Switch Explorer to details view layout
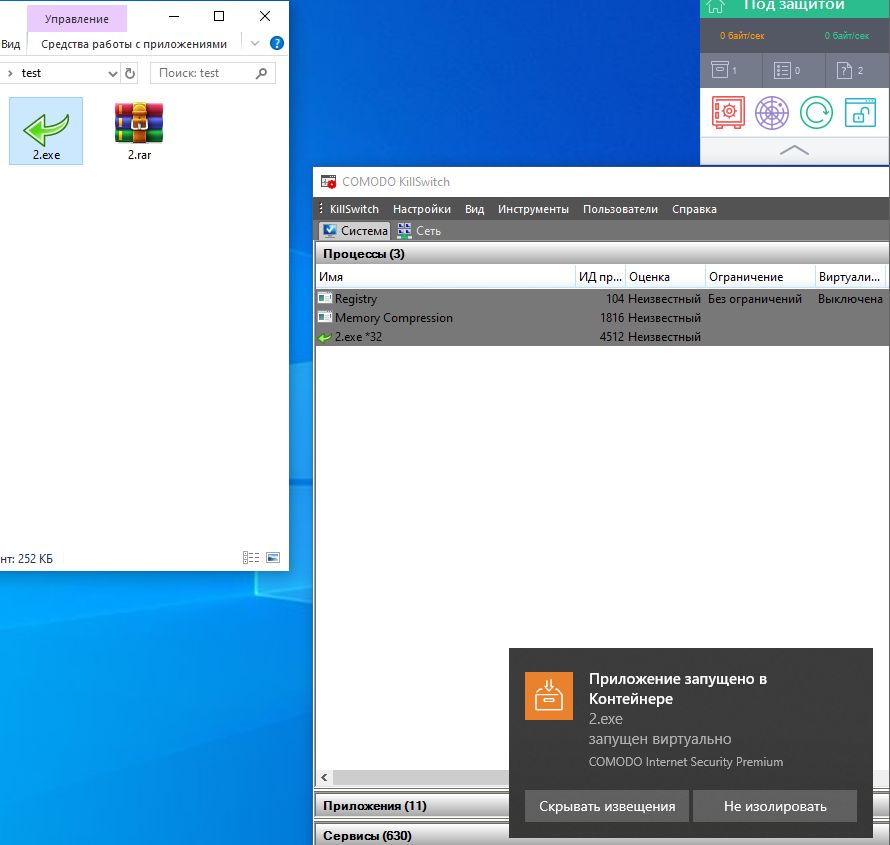The image size is (890, 845). [251, 558]
